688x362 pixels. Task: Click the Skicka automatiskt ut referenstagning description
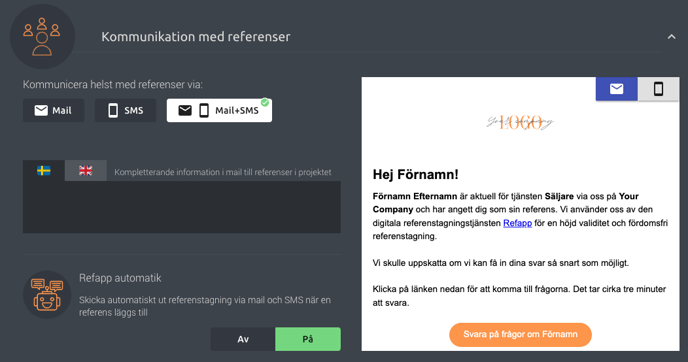tap(205, 306)
